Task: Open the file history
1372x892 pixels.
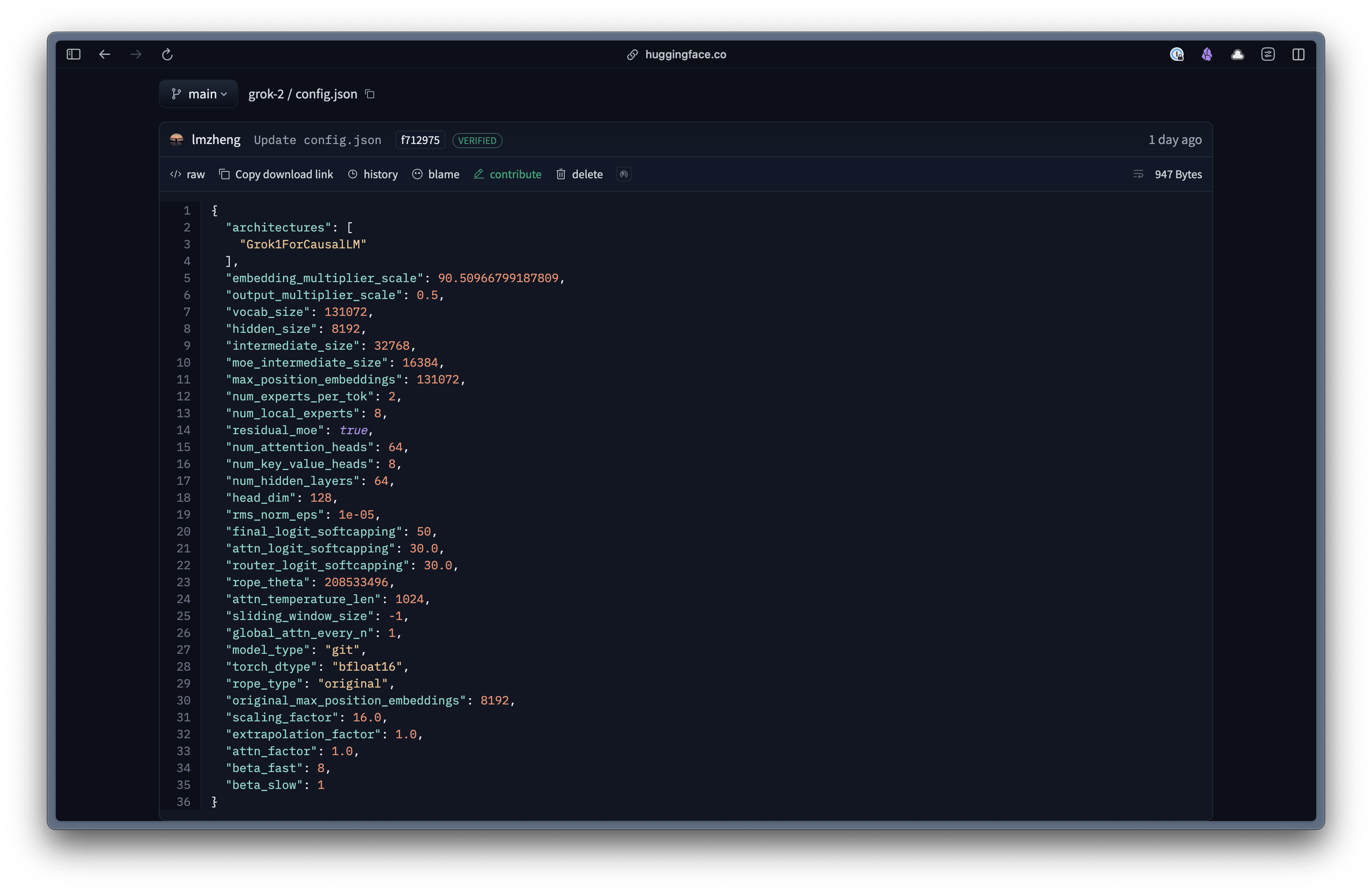Action: pos(373,174)
